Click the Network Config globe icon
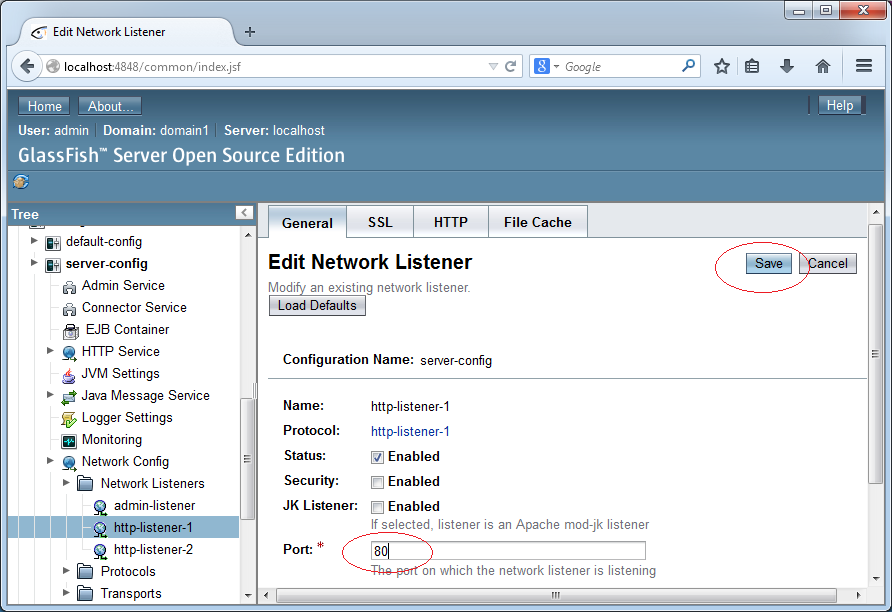This screenshot has width=892, height=612. (x=69, y=463)
